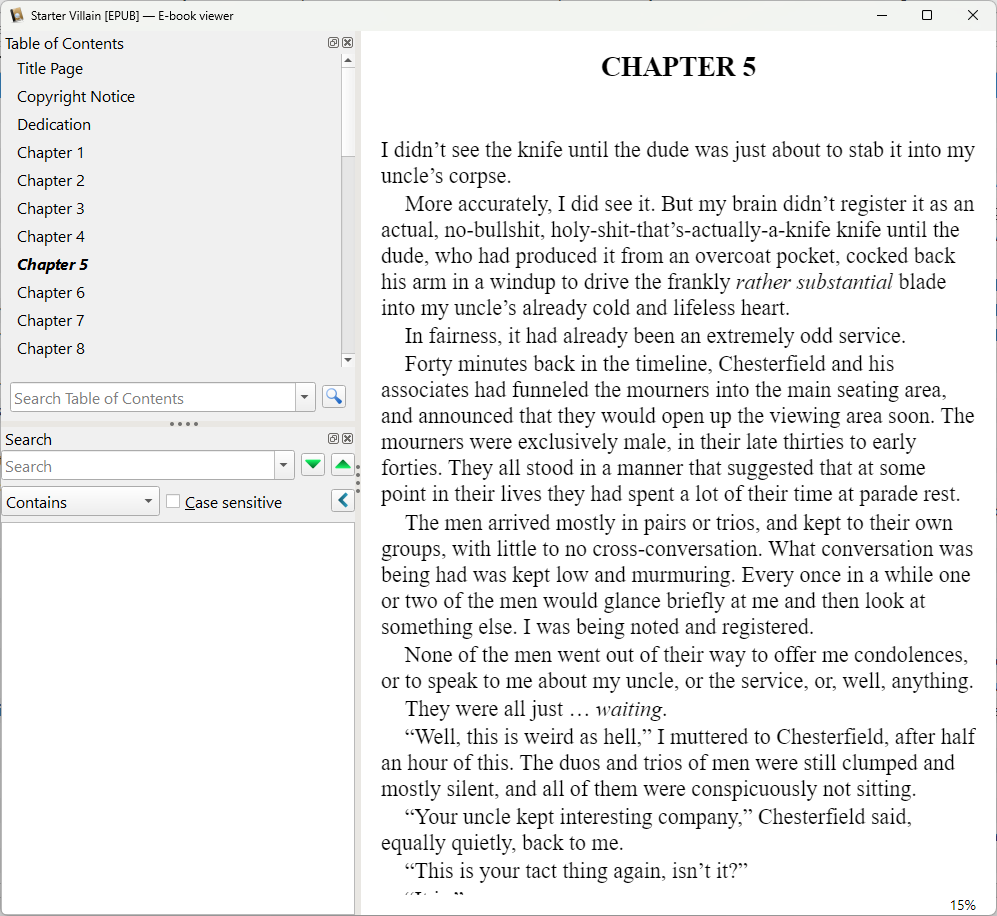
Task: Go to Chapter 4
Action: point(50,236)
